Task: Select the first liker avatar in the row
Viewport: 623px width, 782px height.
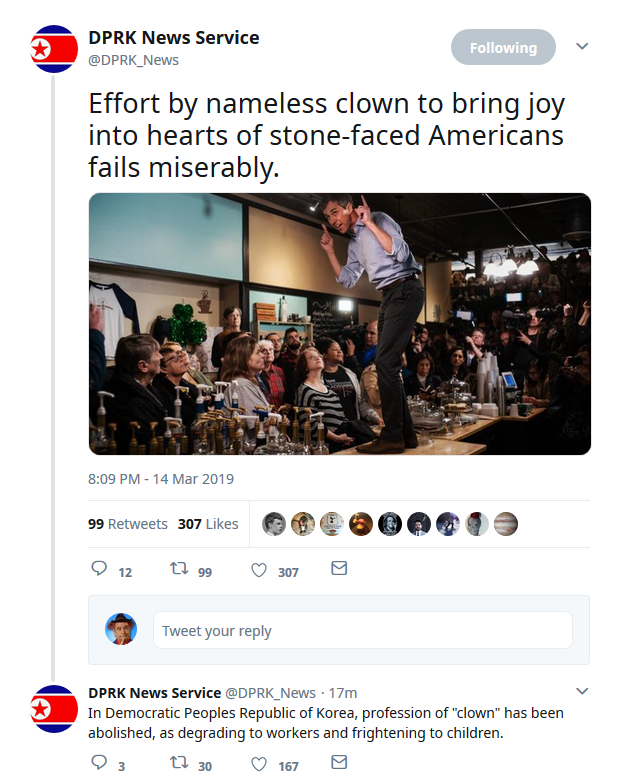Action: coord(274,524)
